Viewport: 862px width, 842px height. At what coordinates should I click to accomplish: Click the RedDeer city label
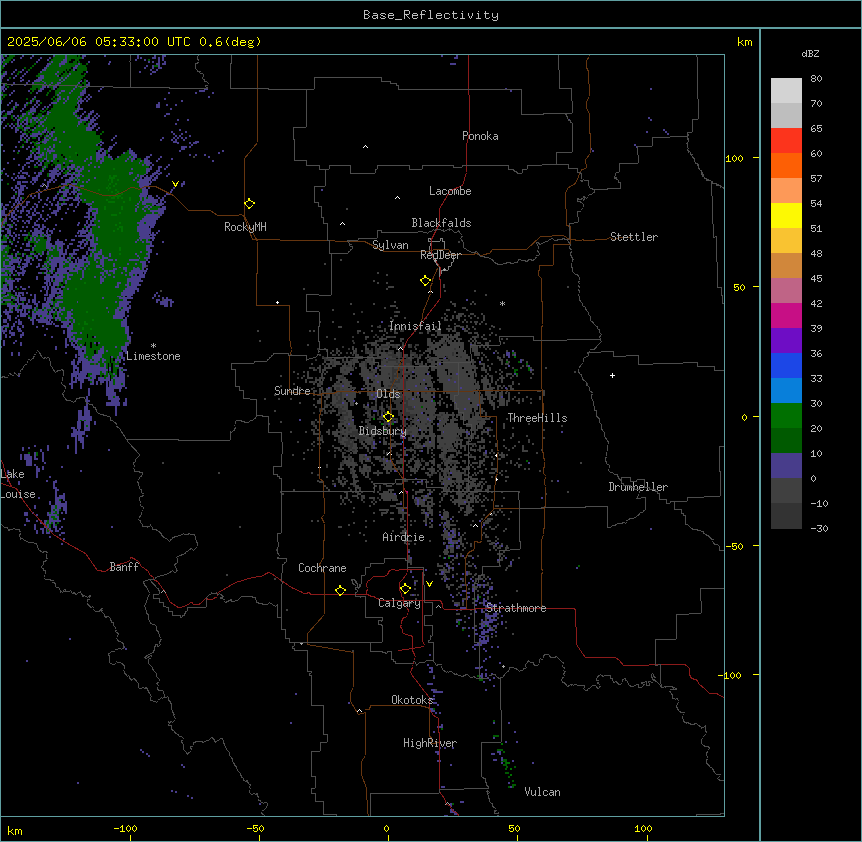point(440,255)
